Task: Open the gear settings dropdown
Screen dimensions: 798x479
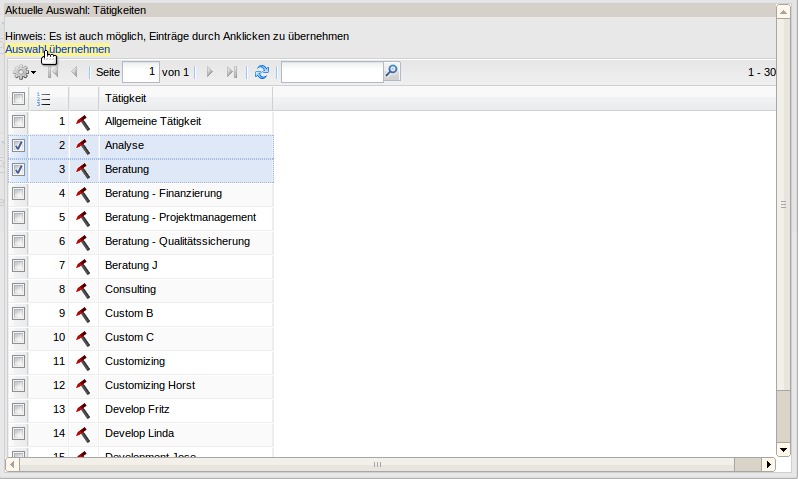Action: tap(24, 72)
